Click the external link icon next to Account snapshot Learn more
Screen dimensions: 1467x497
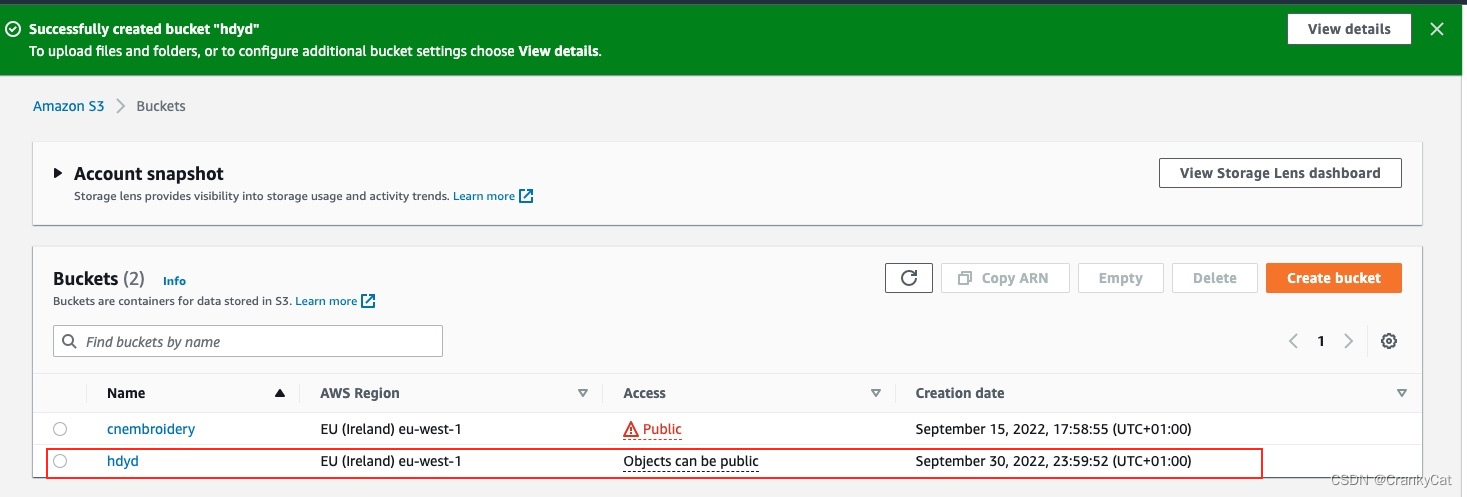tap(526, 196)
